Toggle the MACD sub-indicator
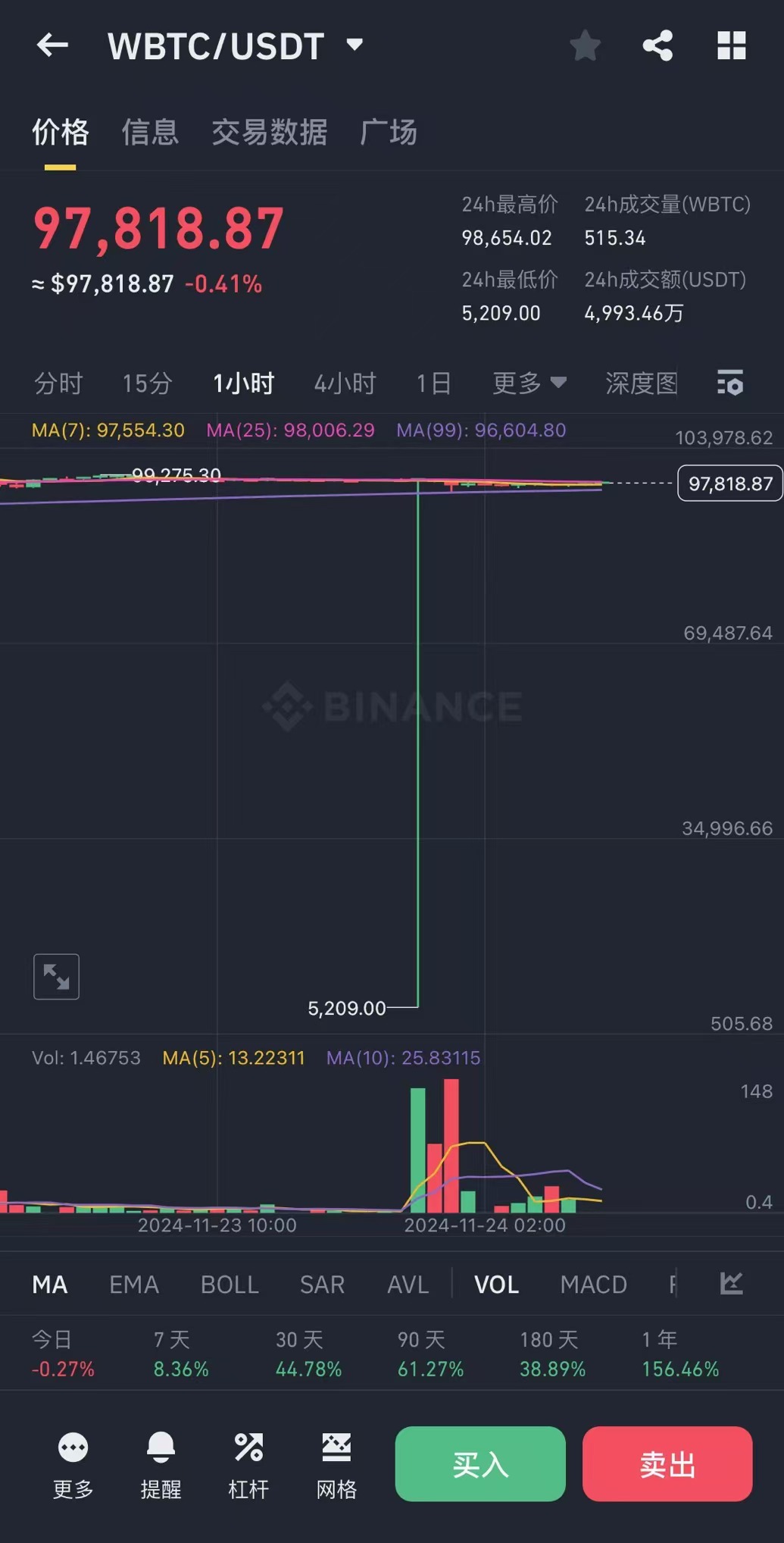 click(594, 1285)
